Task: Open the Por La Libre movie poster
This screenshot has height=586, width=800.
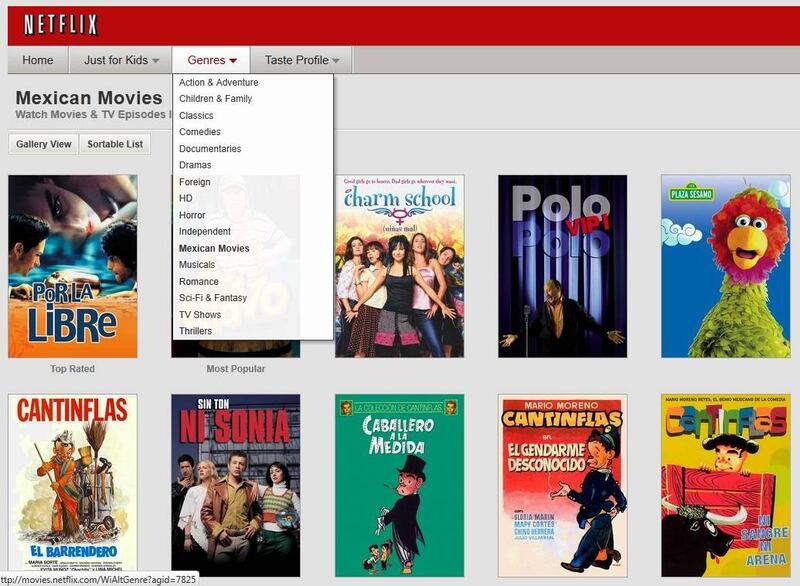Action: (x=72, y=266)
